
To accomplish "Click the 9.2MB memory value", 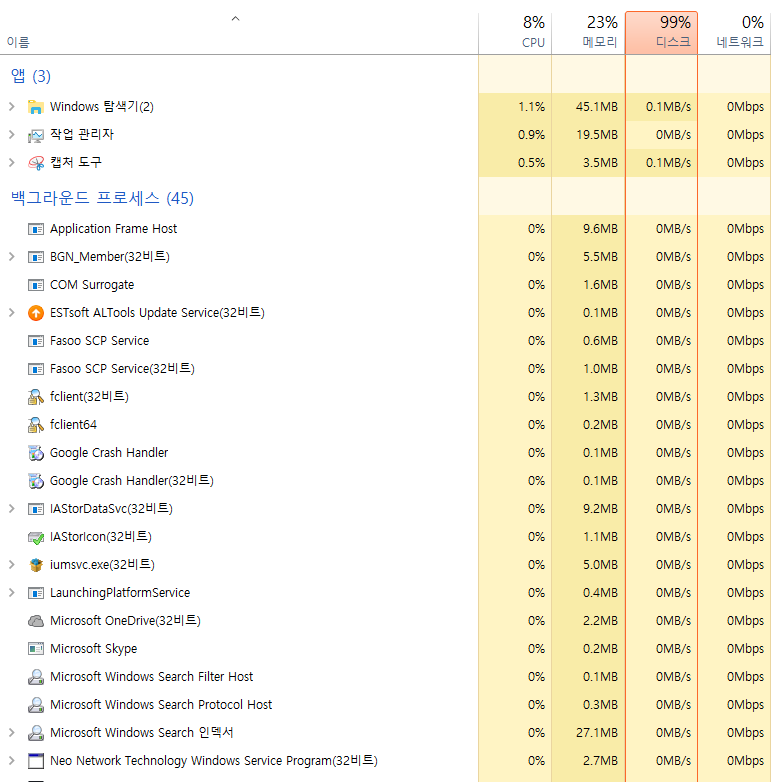I will point(600,509).
